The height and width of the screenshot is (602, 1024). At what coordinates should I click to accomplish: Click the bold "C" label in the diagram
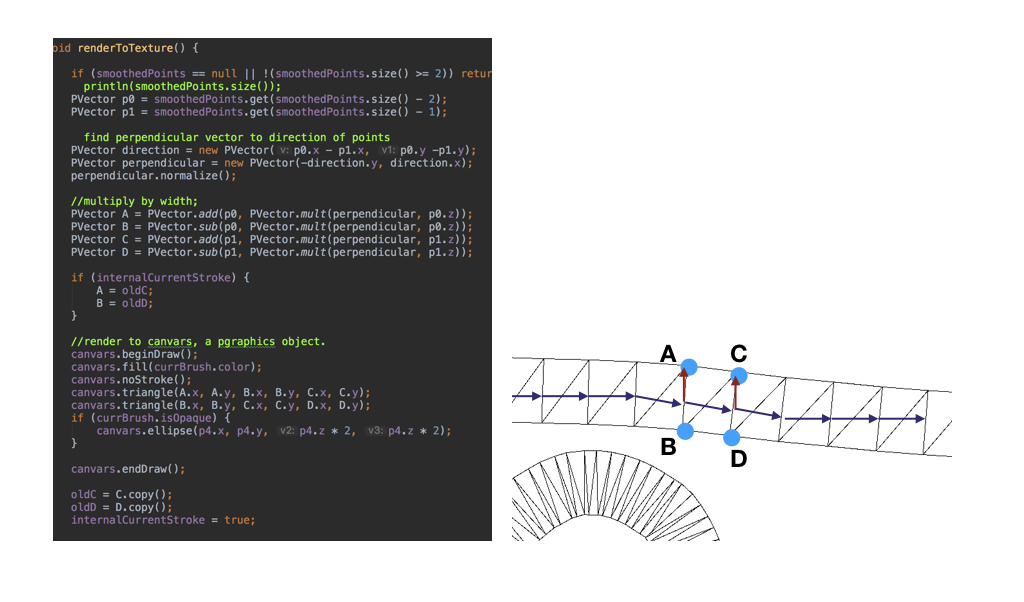coord(739,354)
